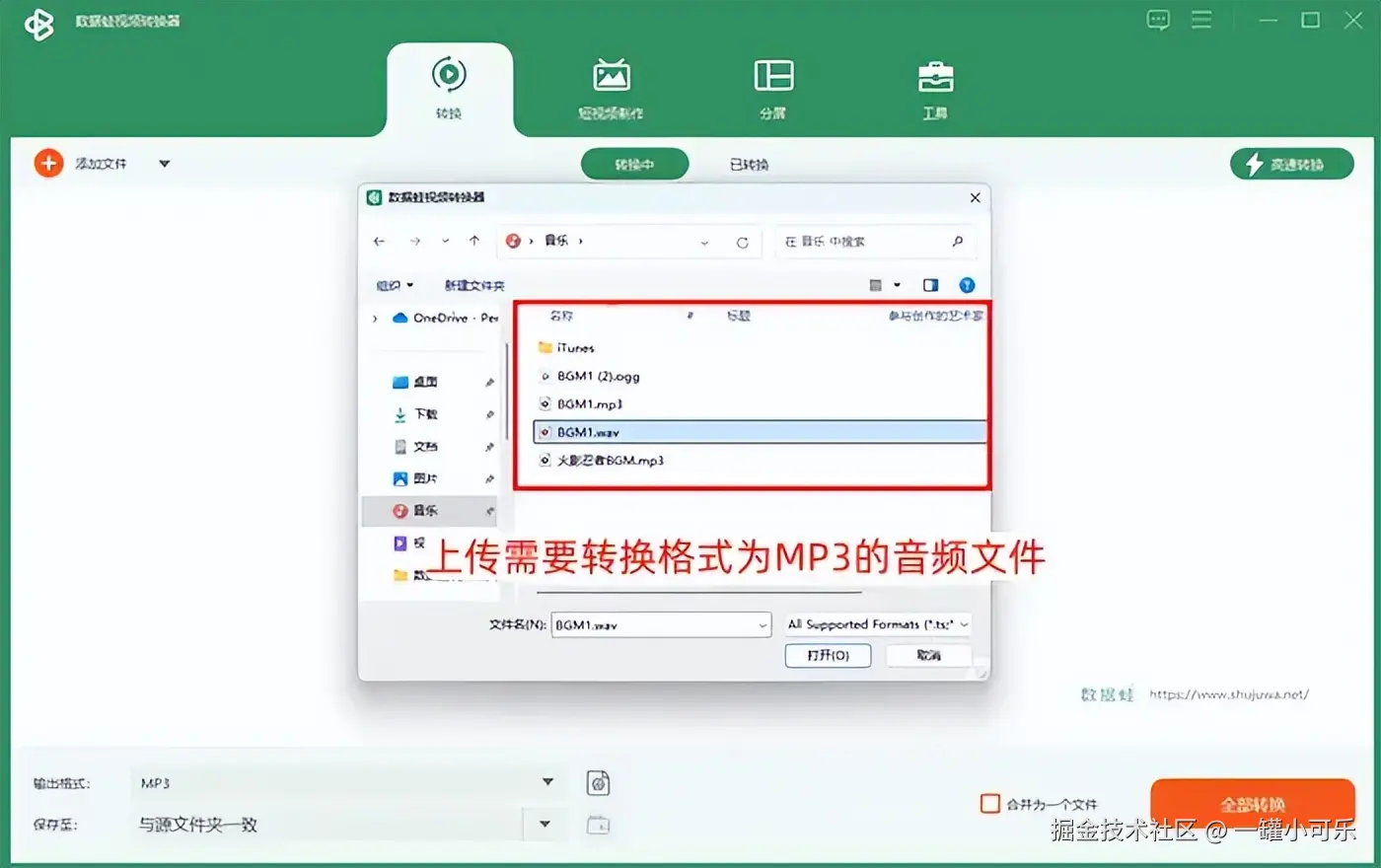Click the dialog Back arrow
Viewport: 1381px width, 868px height.
380,242
